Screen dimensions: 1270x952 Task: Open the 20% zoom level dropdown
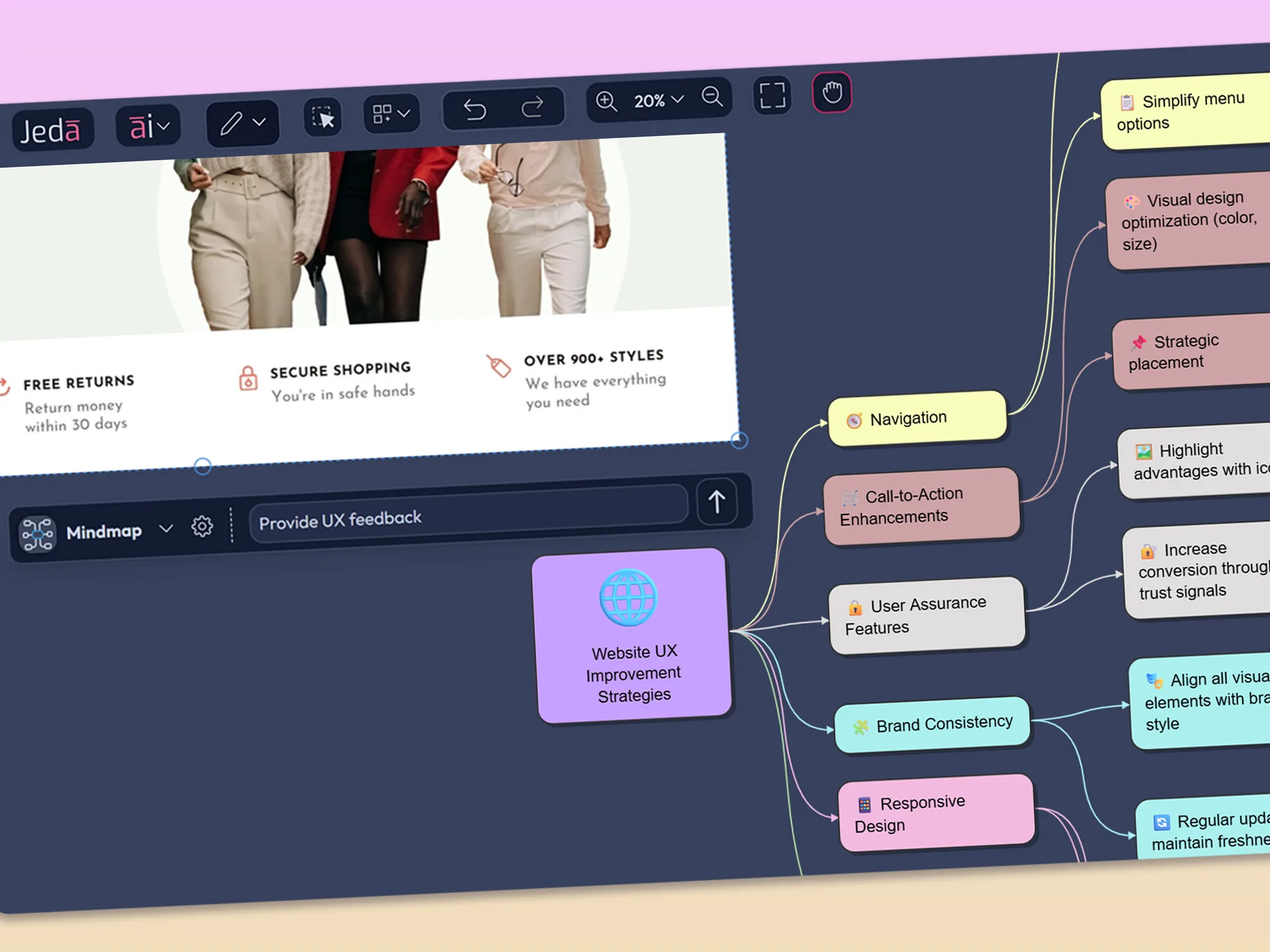[655, 100]
